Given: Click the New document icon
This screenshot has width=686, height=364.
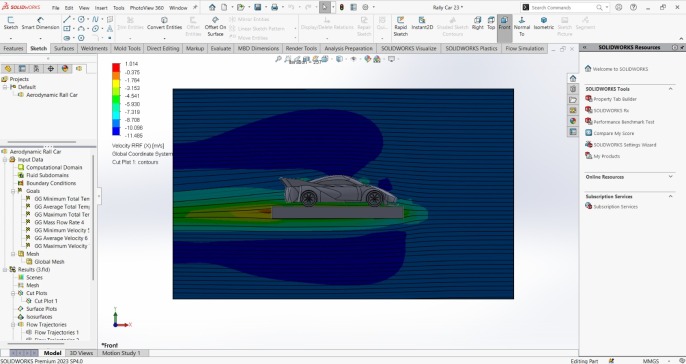Looking at the screenshot, I should click(x=224, y=7).
